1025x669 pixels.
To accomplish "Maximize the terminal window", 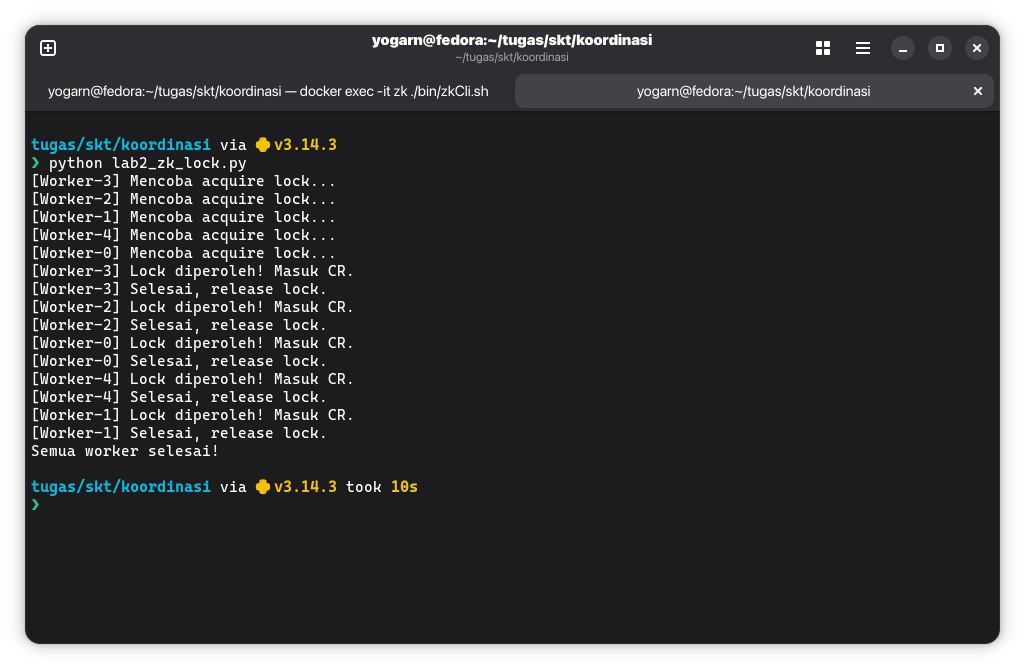I will coord(940,48).
